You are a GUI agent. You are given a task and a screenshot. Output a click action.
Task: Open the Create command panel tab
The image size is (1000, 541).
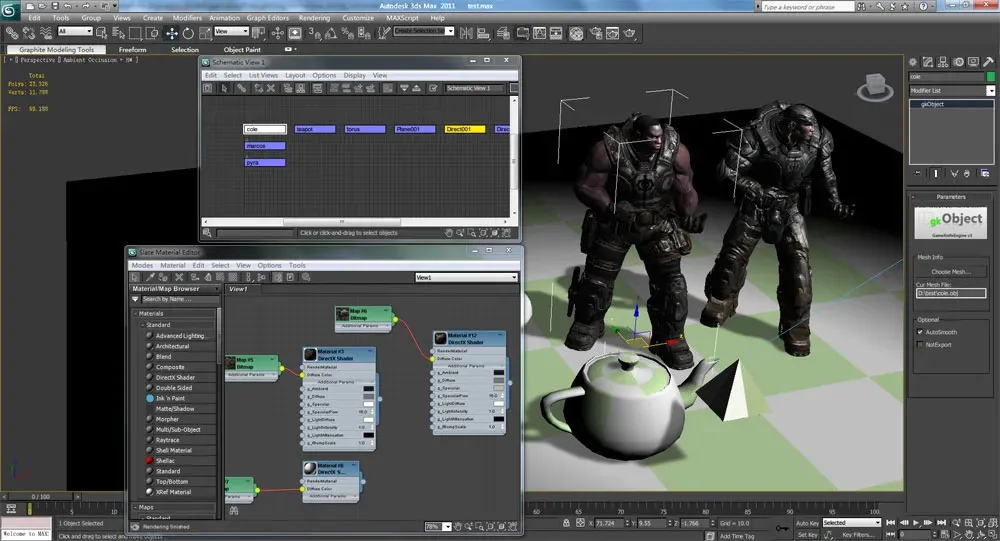click(913, 62)
